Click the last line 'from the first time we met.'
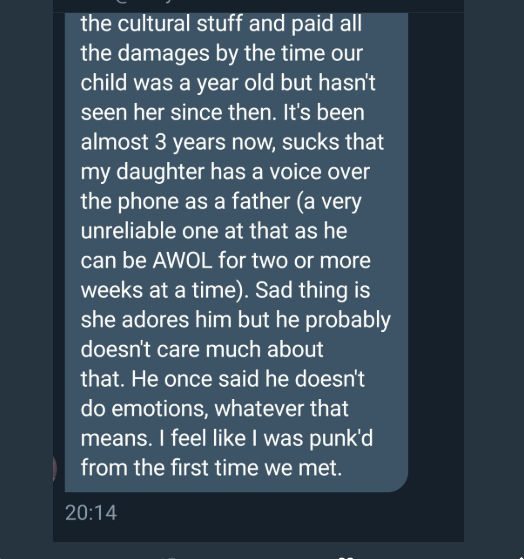The image size is (524, 559). 211,467
